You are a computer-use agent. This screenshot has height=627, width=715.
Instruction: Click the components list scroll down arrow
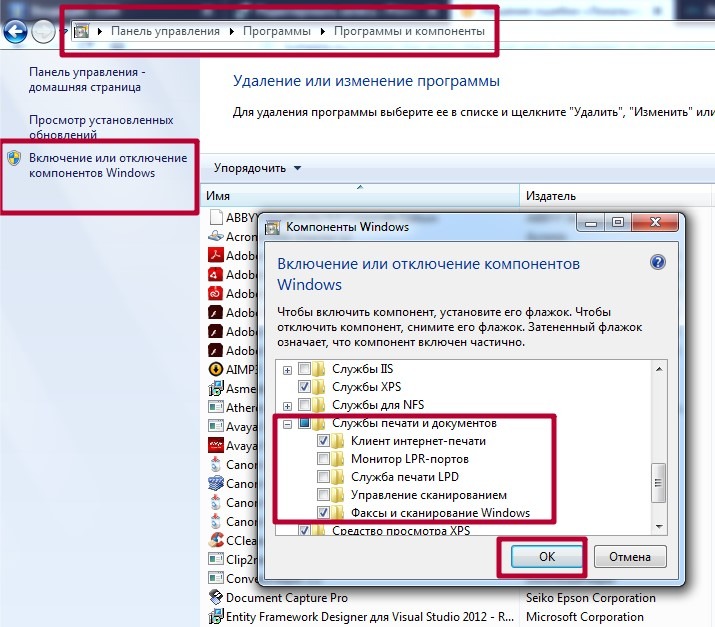click(659, 527)
